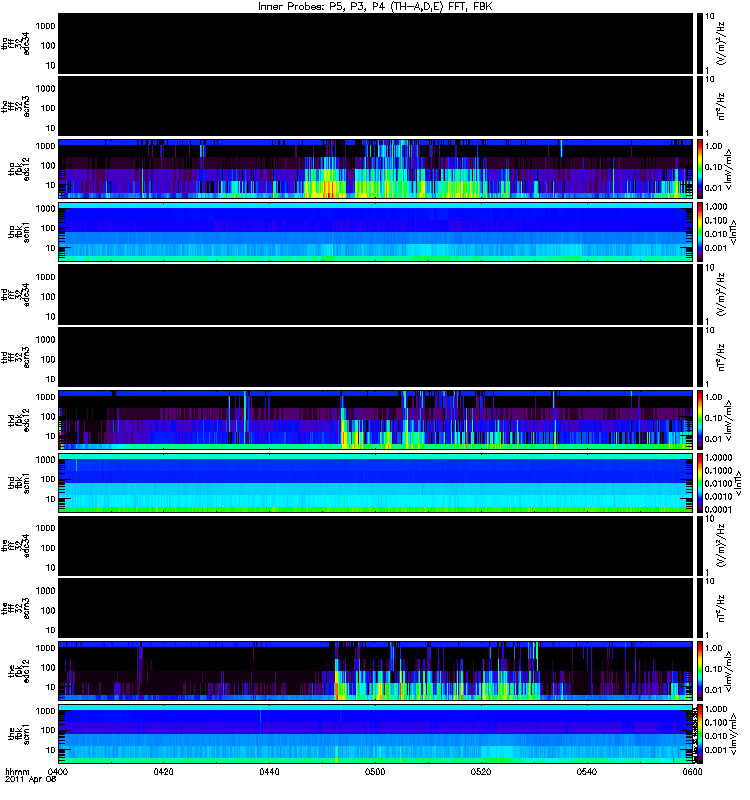The width and height of the screenshot is (750, 800).
Task: Click the 'the fbk edc12' y-axis label
Action: (x=19, y=671)
